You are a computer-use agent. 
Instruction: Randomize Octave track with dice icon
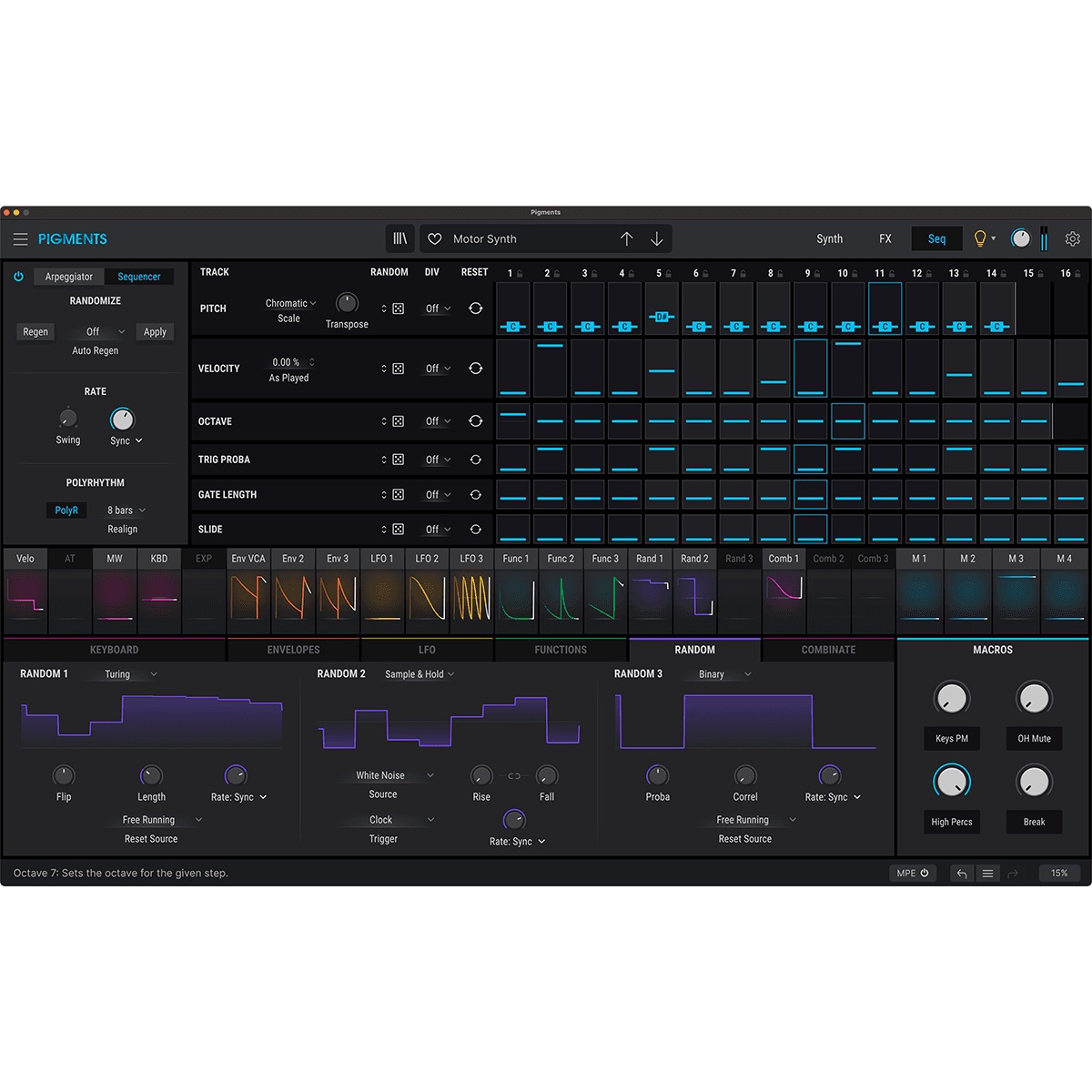(398, 421)
